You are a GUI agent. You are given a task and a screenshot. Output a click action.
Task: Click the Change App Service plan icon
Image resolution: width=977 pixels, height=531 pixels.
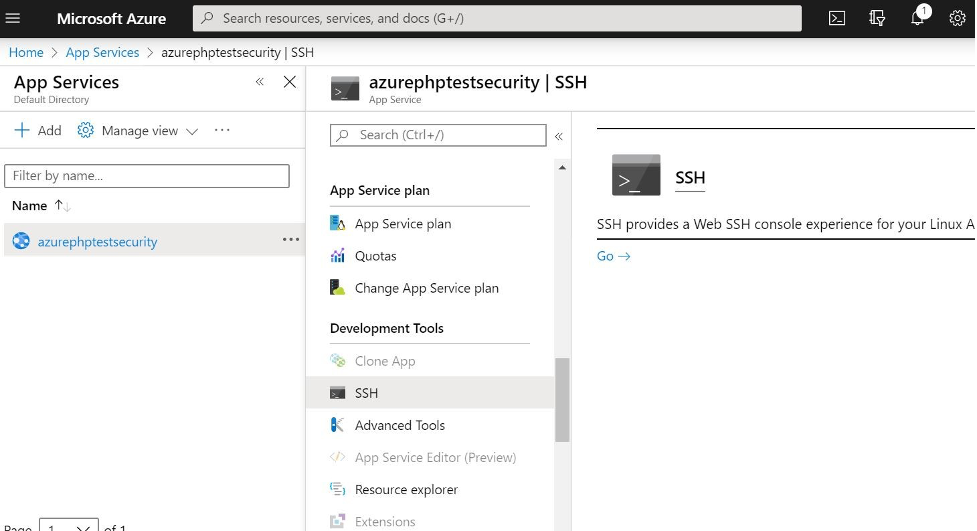[337, 287]
